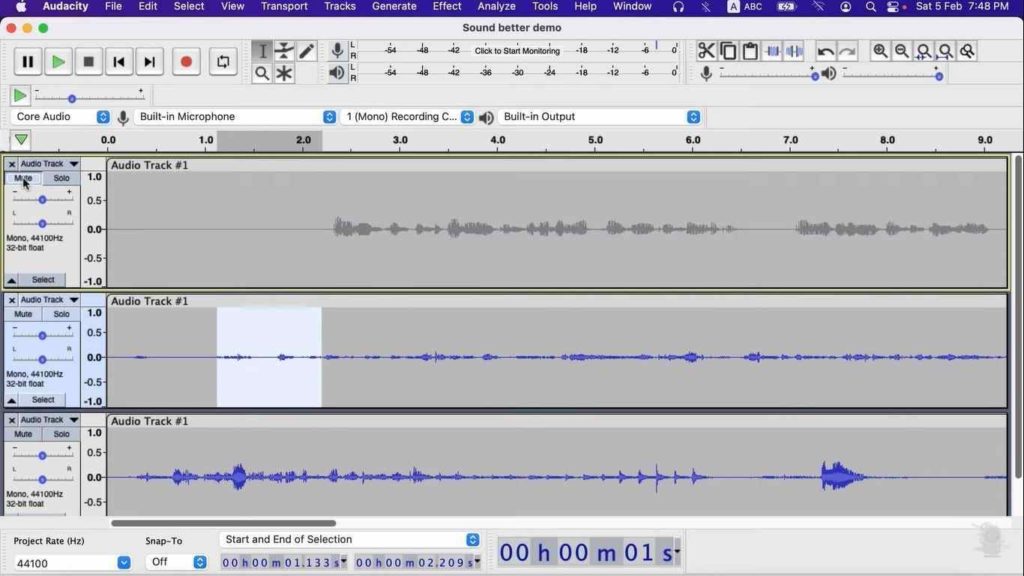The height and width of the screenshot is (576, 1024).
Task: Trim audio outside selection
Action: pos(773,51)
